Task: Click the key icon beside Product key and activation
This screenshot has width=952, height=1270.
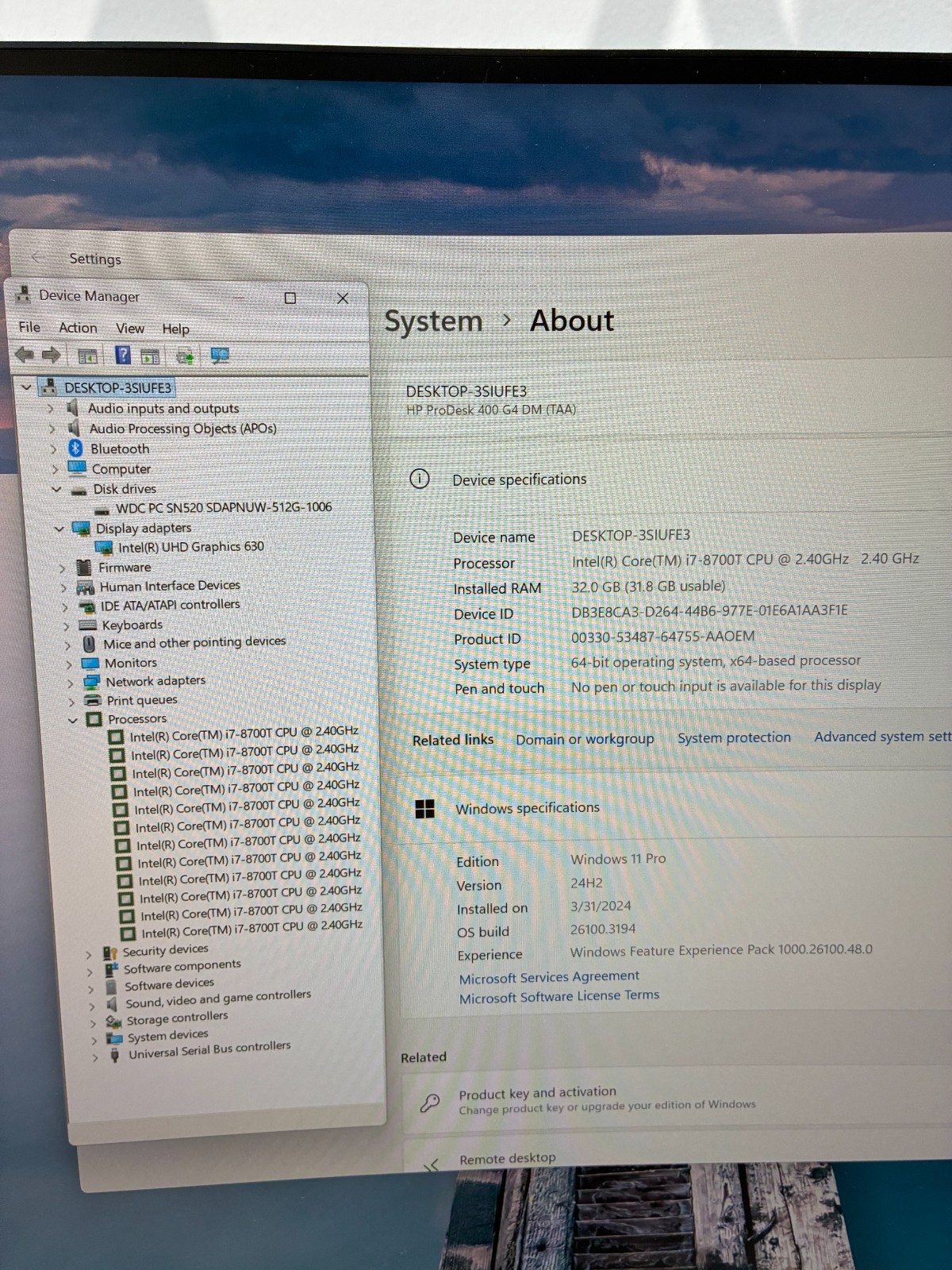Action: (430, 1103)
